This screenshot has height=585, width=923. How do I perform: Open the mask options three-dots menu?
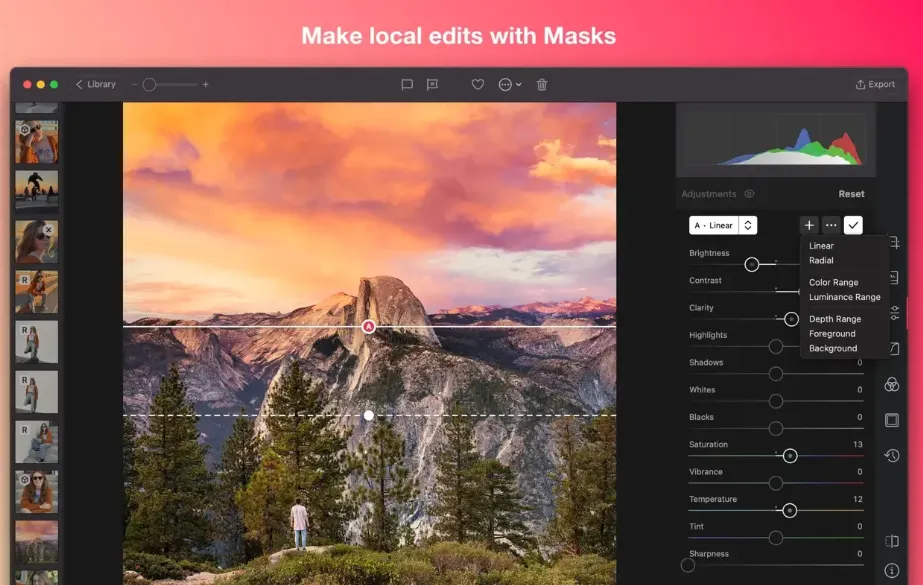831,225
